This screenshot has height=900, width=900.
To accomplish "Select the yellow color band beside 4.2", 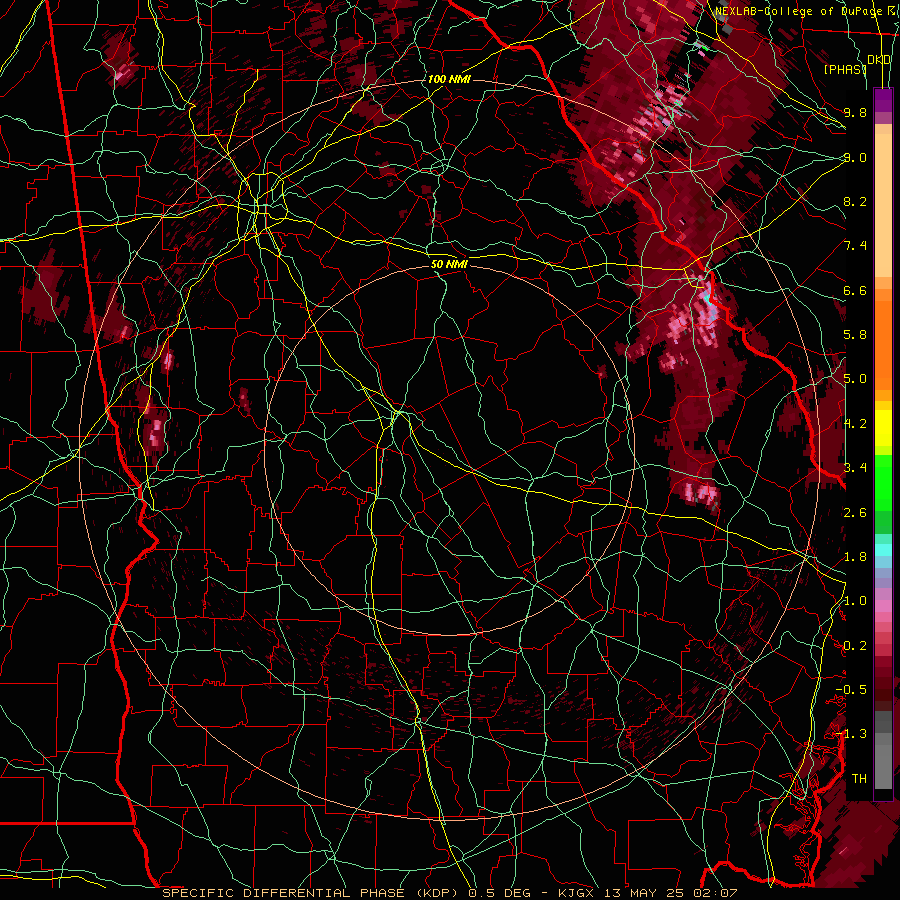I will pyautogui.click(x=883, y=428).
